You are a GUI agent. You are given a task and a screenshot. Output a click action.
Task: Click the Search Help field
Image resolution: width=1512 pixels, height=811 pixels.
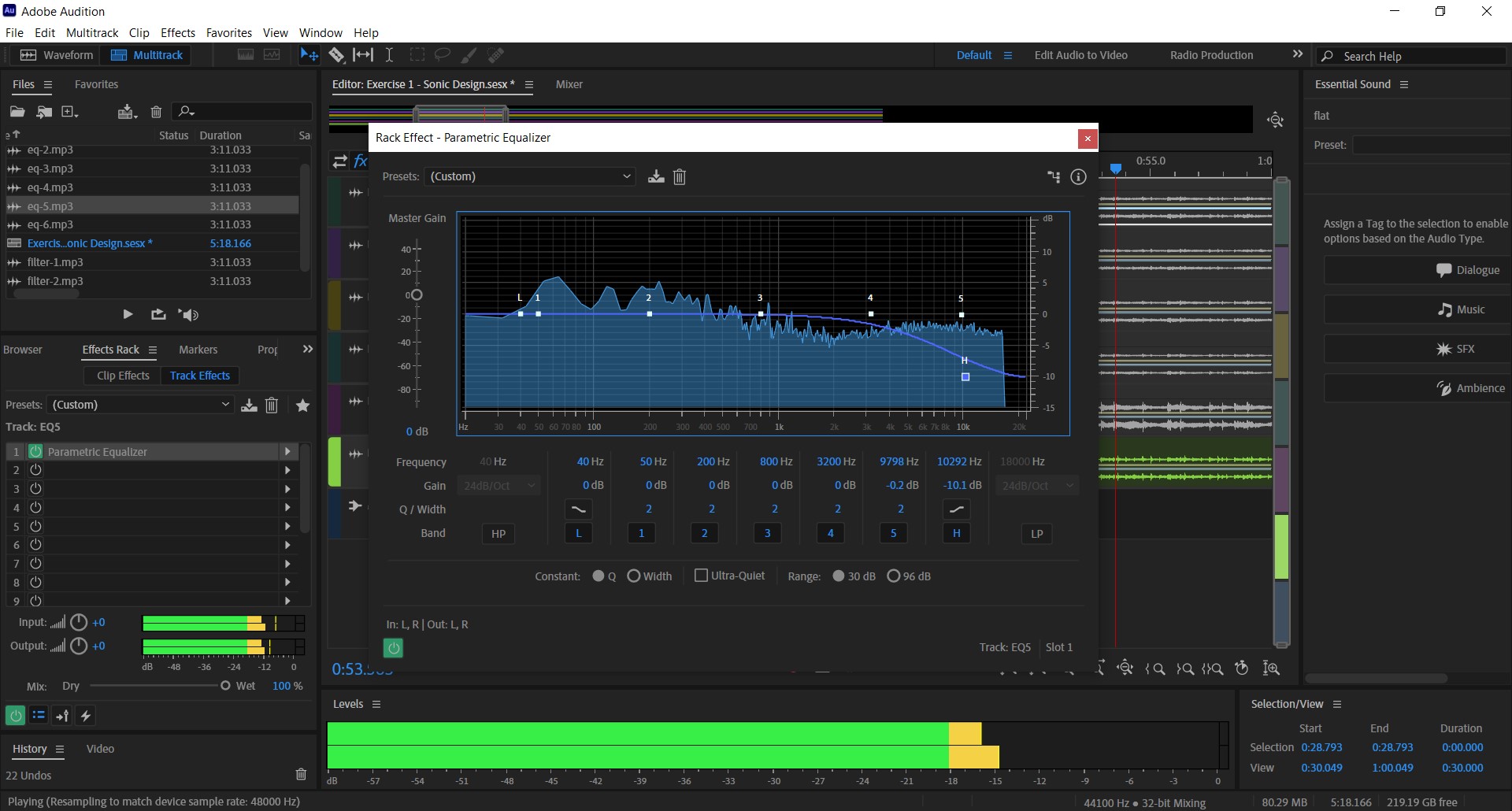pyautogui.click(x=1411, y=56)
